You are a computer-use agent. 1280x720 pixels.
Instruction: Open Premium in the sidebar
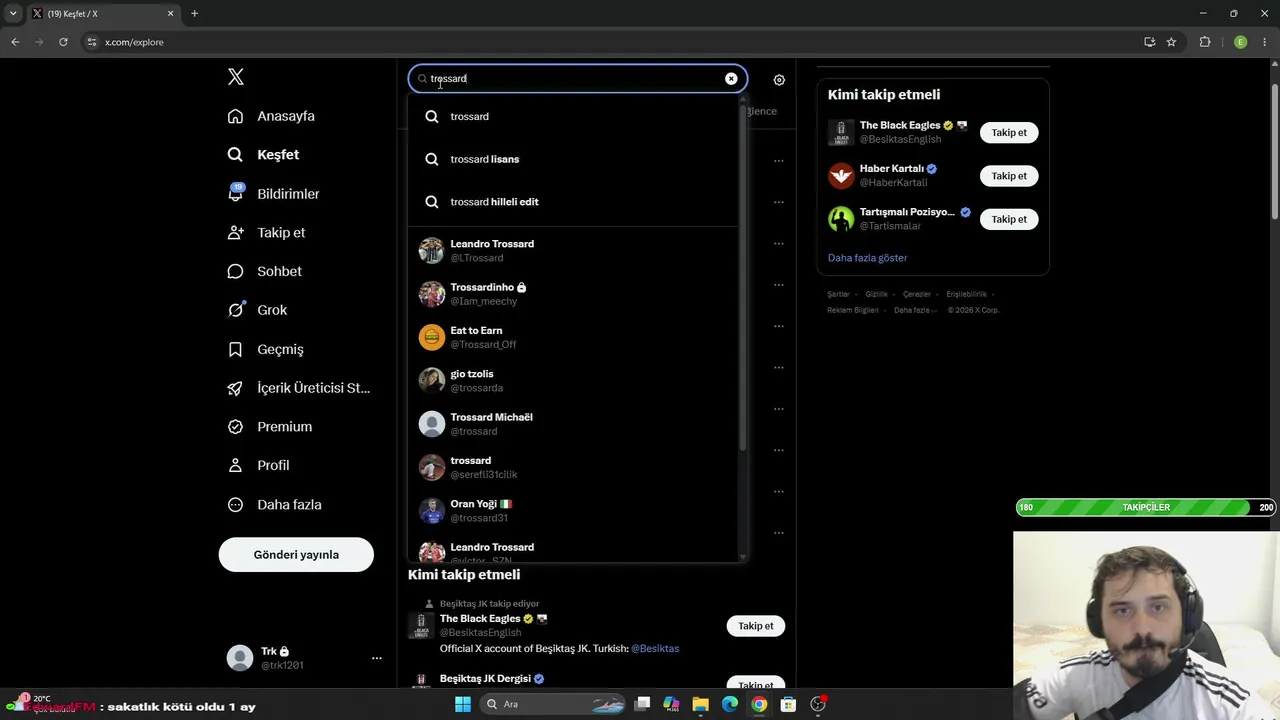click(x=270, y=427)
